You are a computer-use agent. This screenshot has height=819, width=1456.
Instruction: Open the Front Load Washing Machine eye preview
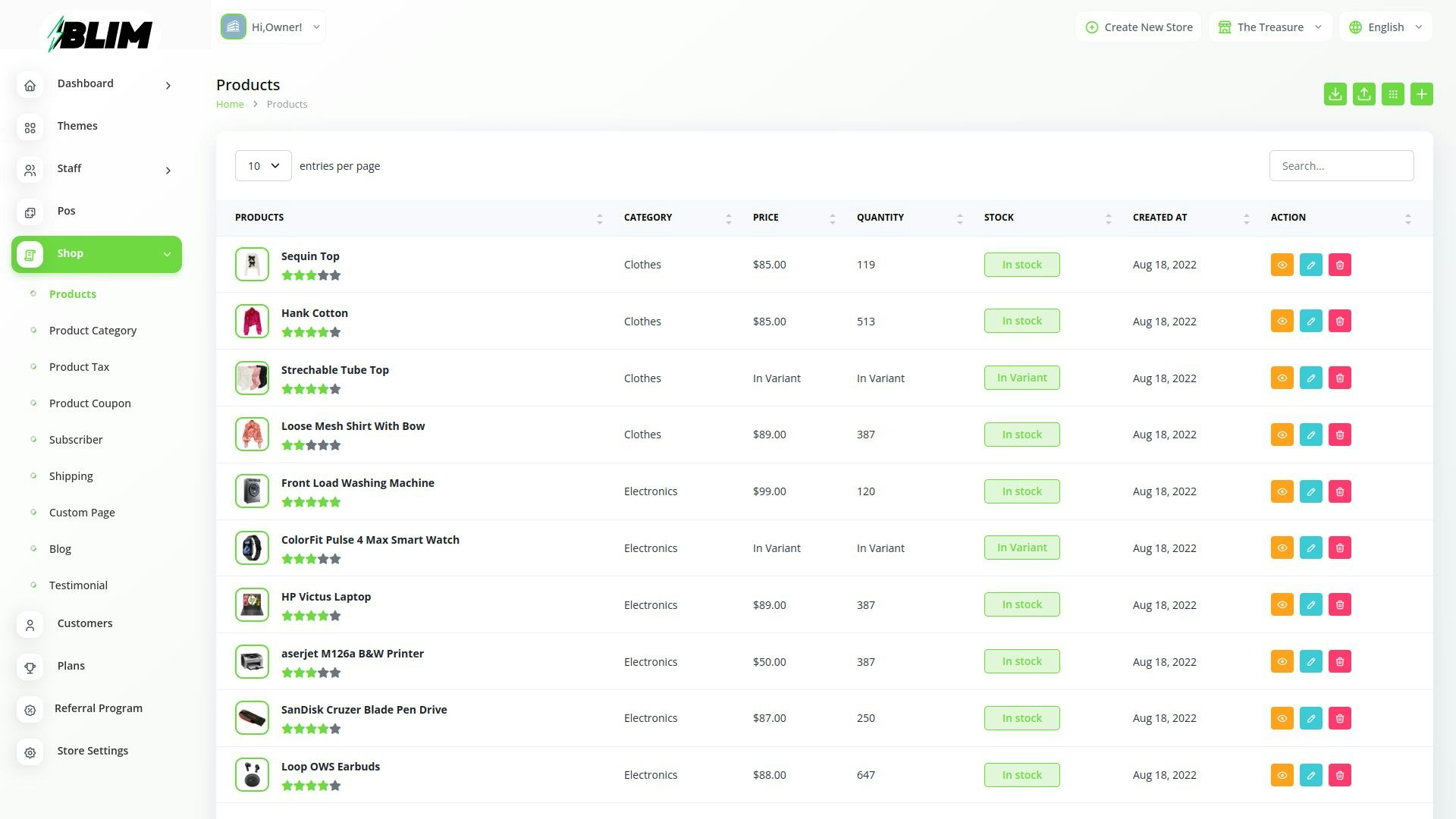point(1282,491)
